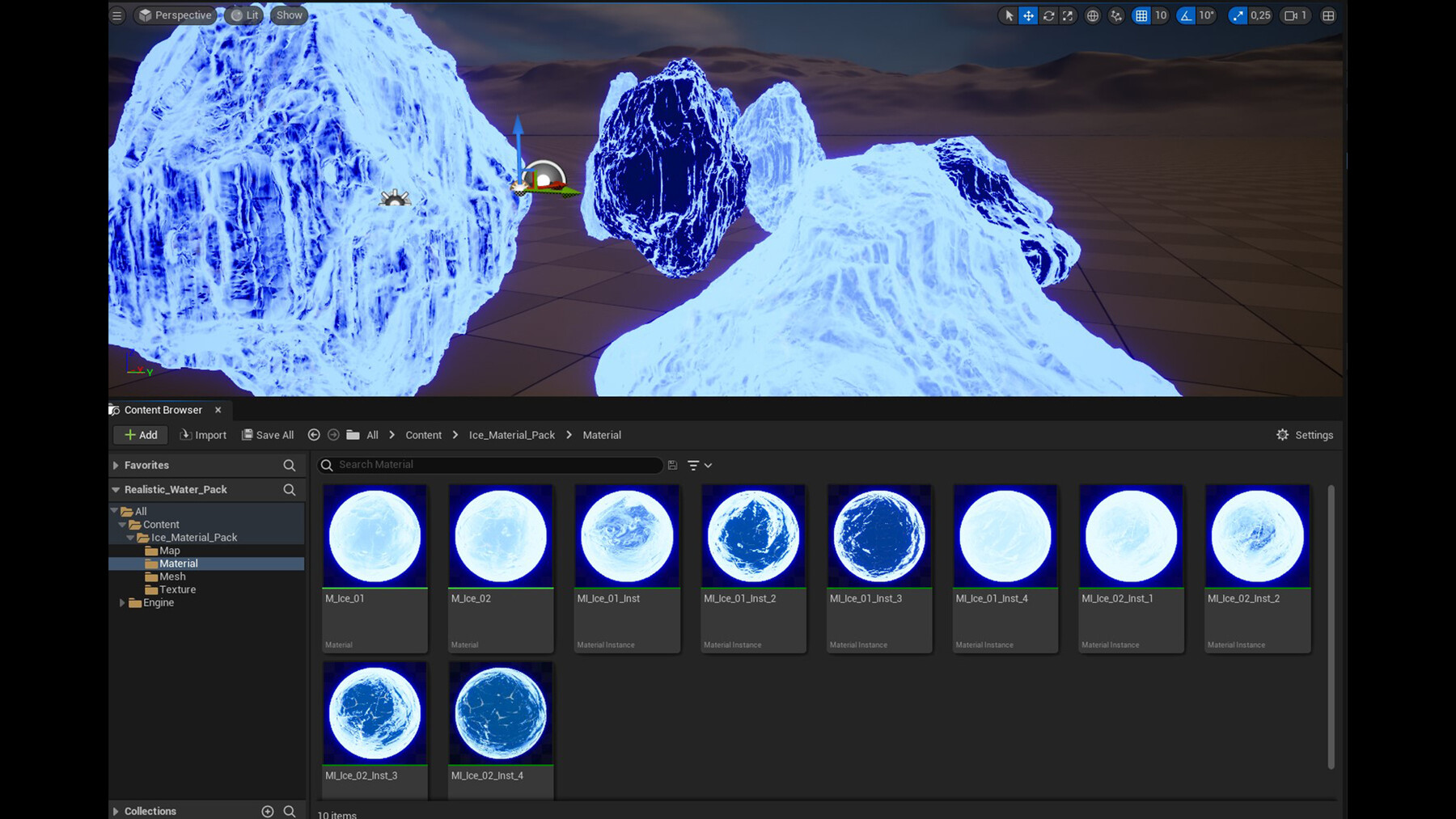Toggle grid snapping on or off
The height and width of the screenshot is (819, 1456).
pyautogui.click(x=1141, y=15)
